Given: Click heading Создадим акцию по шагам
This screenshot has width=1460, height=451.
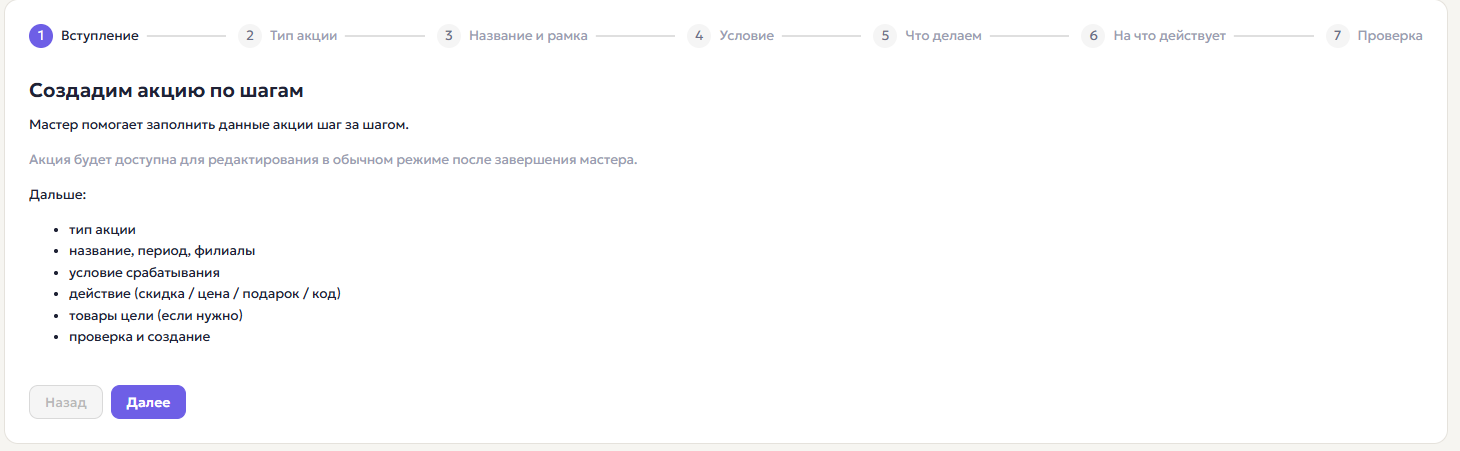Looking at the screenshot, I should (166, 91).
